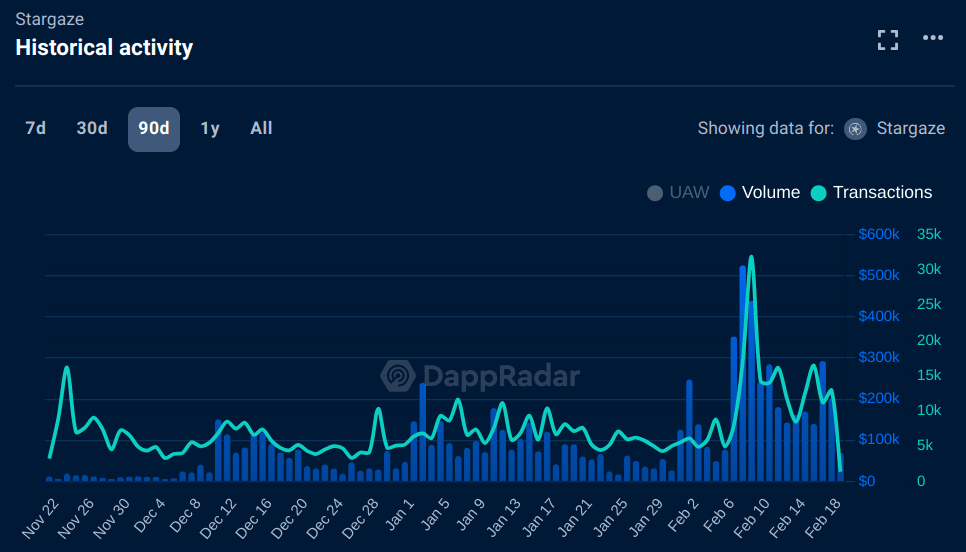Select the 90d time range tab
966x552 pixels.
point(154,129)
